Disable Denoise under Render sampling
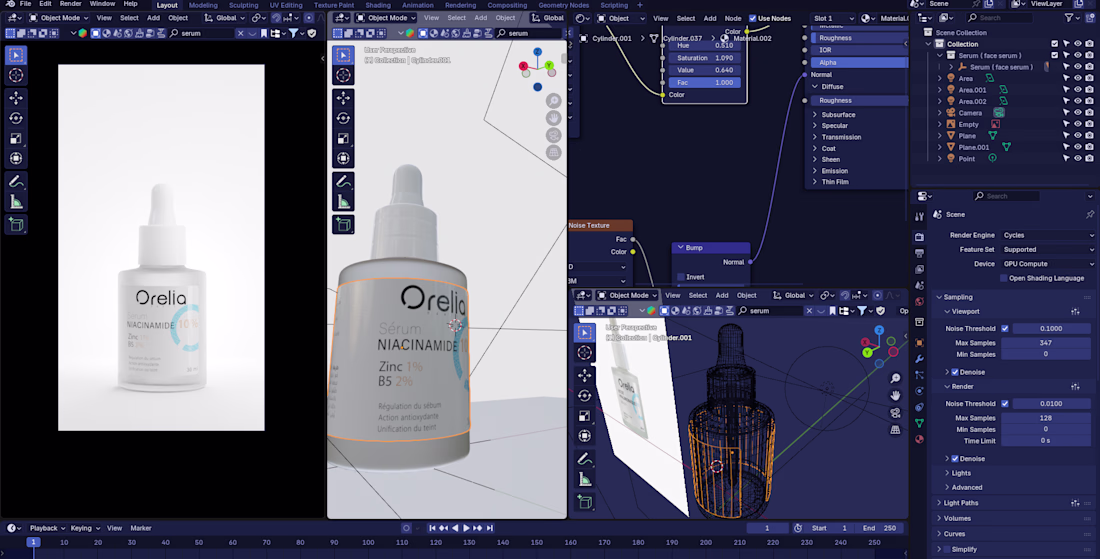The height and width of the screenshot is (559, 1100). 955,459
